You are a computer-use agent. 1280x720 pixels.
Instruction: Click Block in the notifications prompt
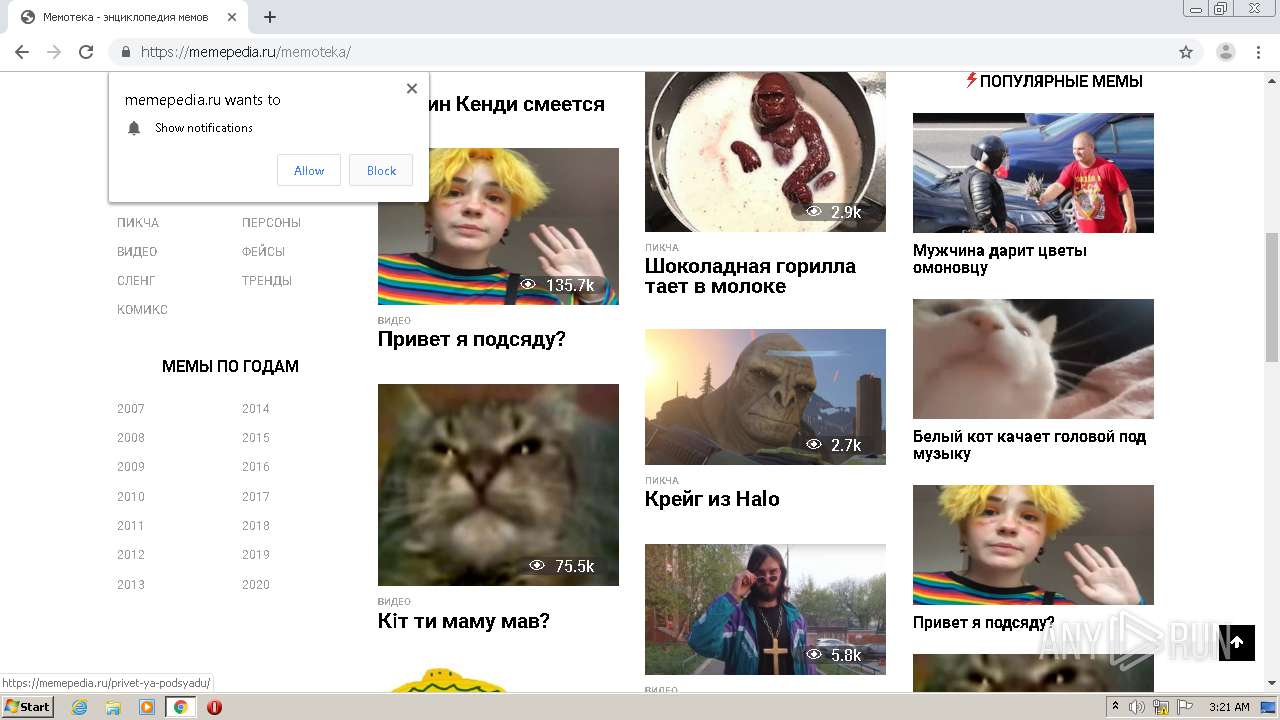point(381,170)
